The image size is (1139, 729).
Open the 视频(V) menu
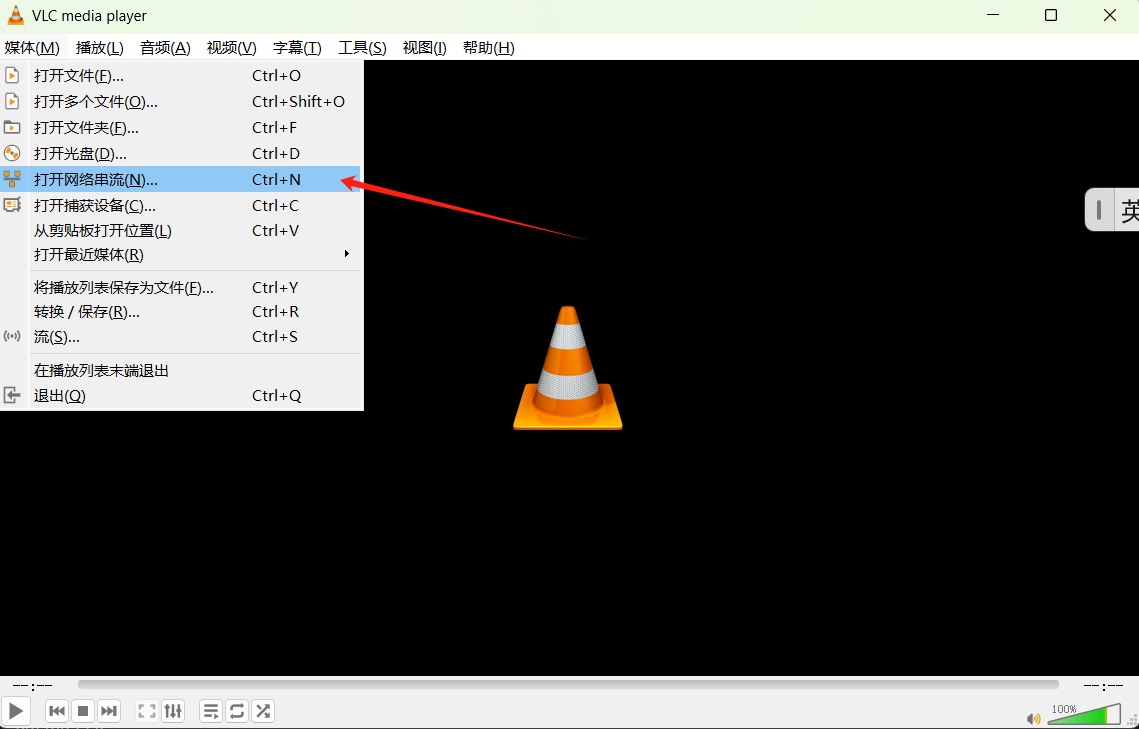(232, 48)
